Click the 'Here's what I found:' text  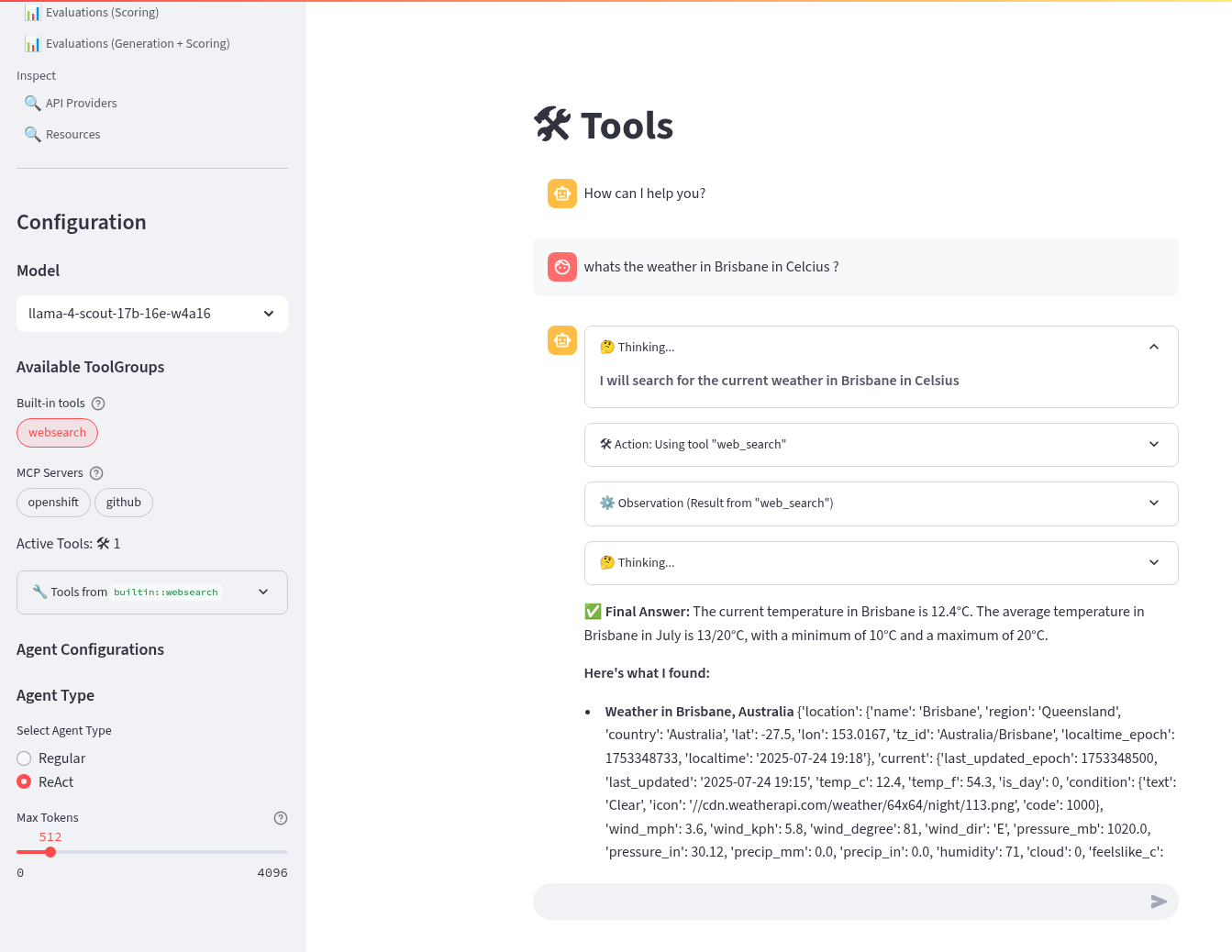[647, 673]
